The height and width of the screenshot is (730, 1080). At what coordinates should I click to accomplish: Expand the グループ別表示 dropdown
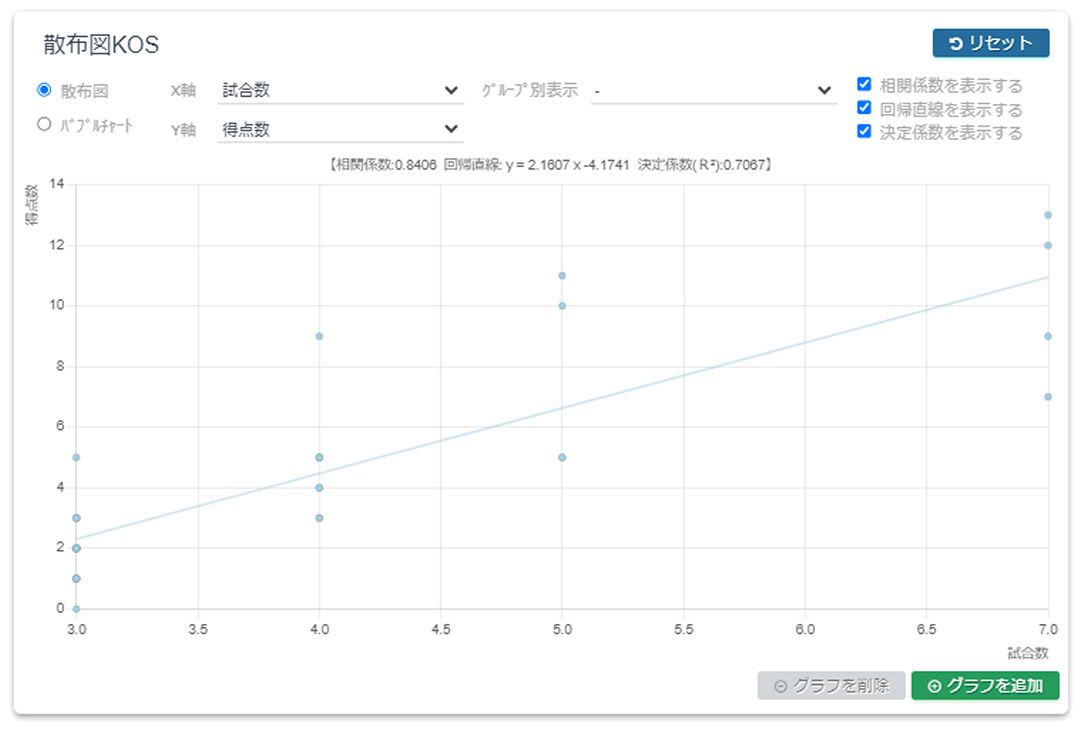[713, 90]
